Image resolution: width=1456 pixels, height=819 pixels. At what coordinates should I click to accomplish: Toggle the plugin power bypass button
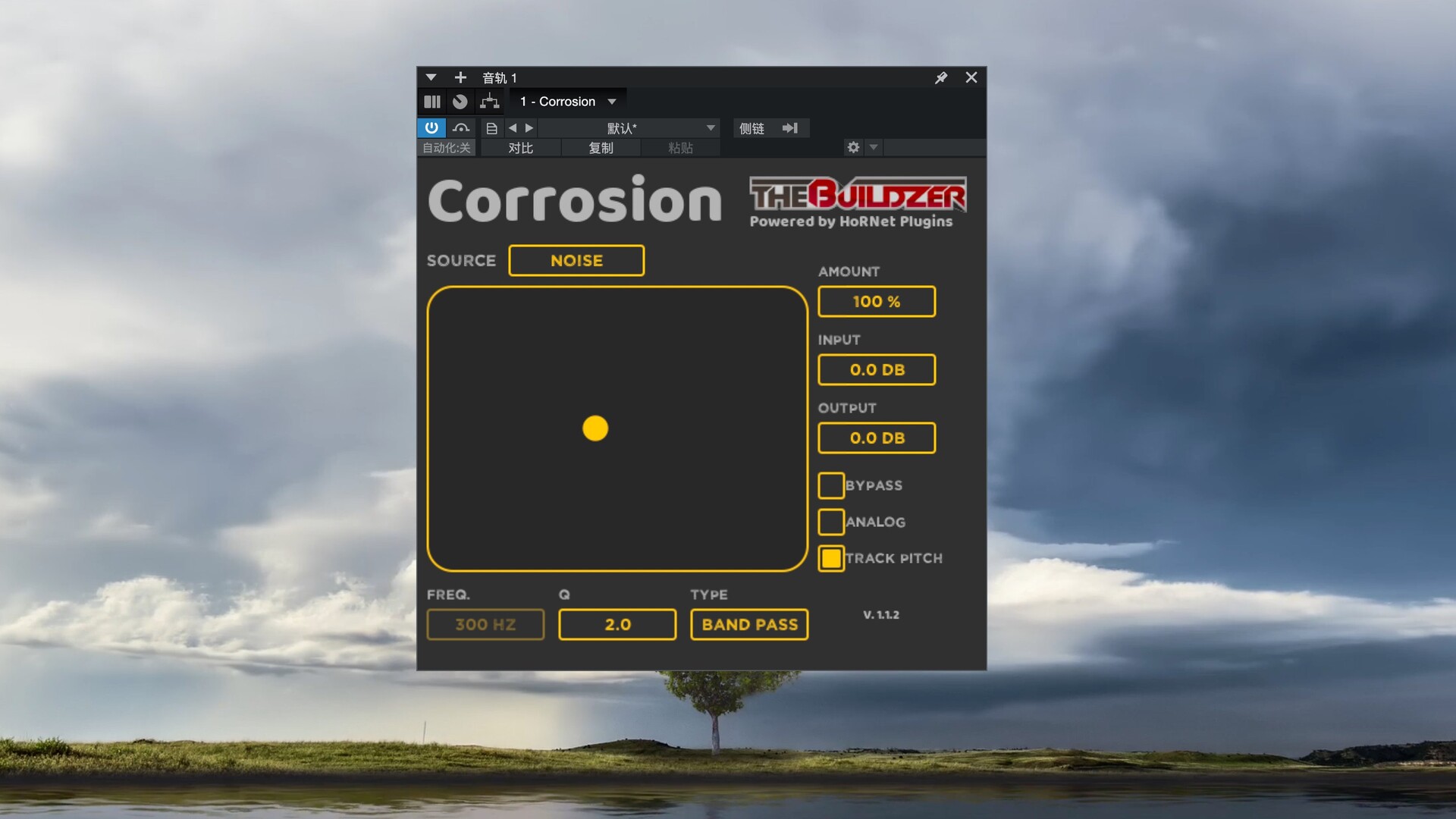(x=431, y=127)
